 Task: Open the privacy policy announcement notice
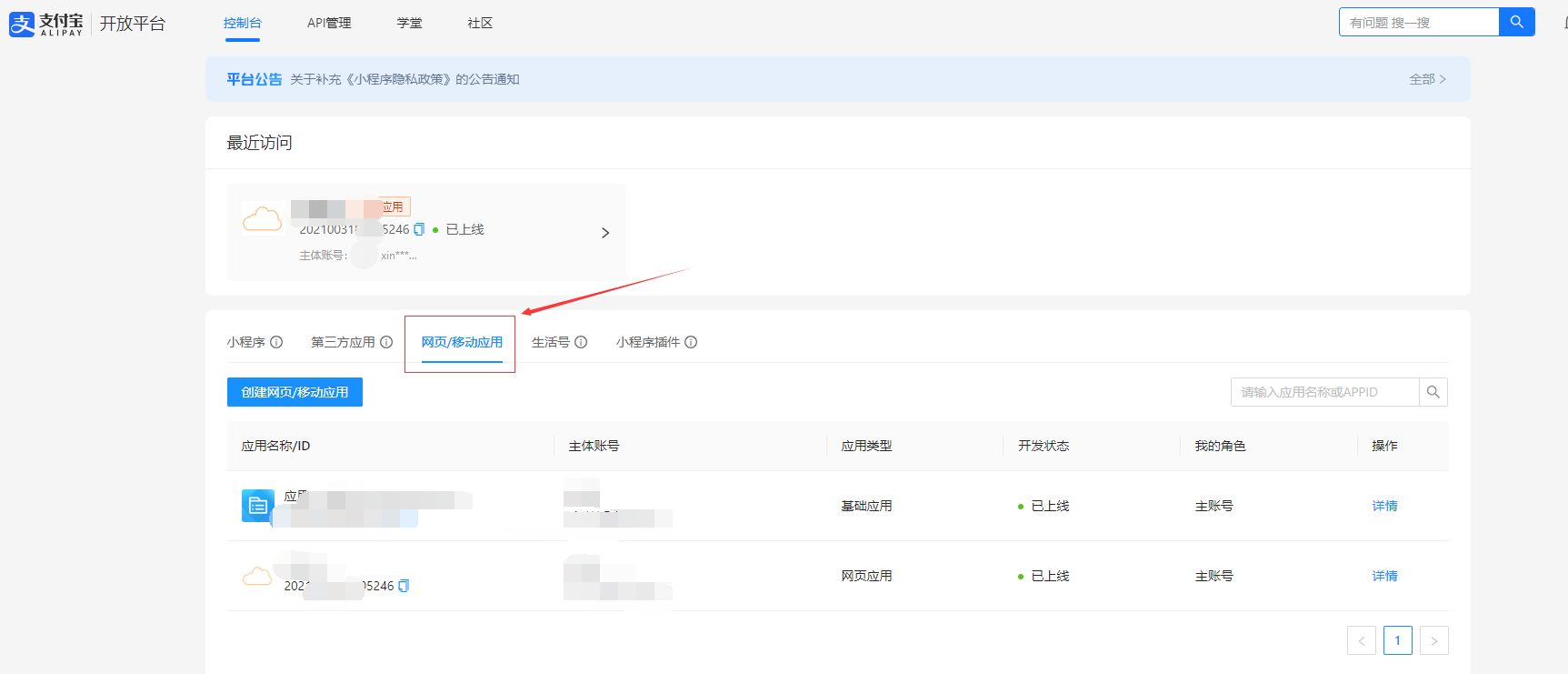404,79
